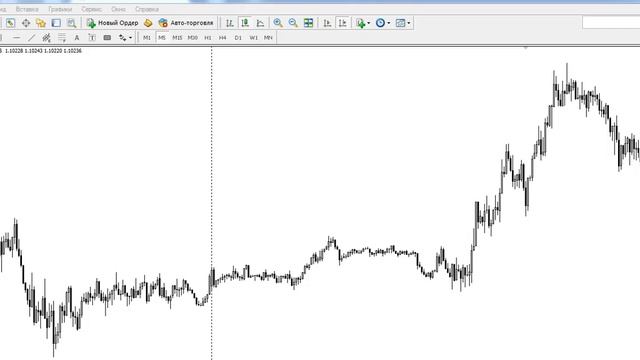The image size is (640, 360).
Task: Switch to D1 timeframe
Action: click(238, 38)
